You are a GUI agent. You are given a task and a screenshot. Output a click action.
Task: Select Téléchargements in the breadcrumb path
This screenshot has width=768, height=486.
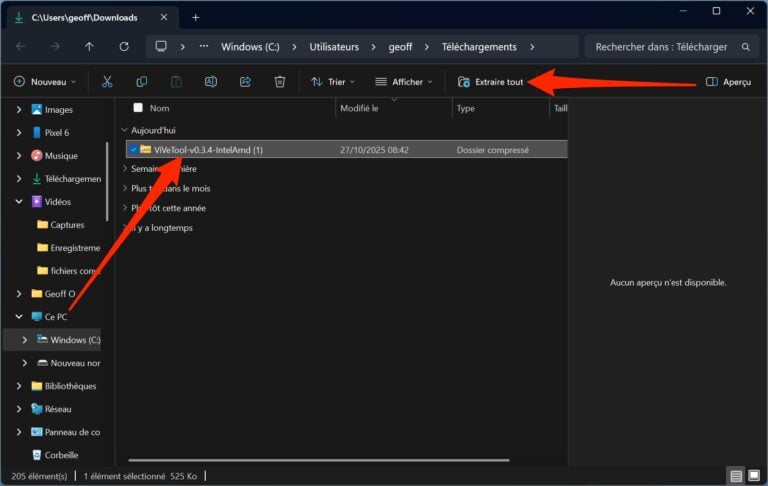pyautogui.click(x=482, y=47)
